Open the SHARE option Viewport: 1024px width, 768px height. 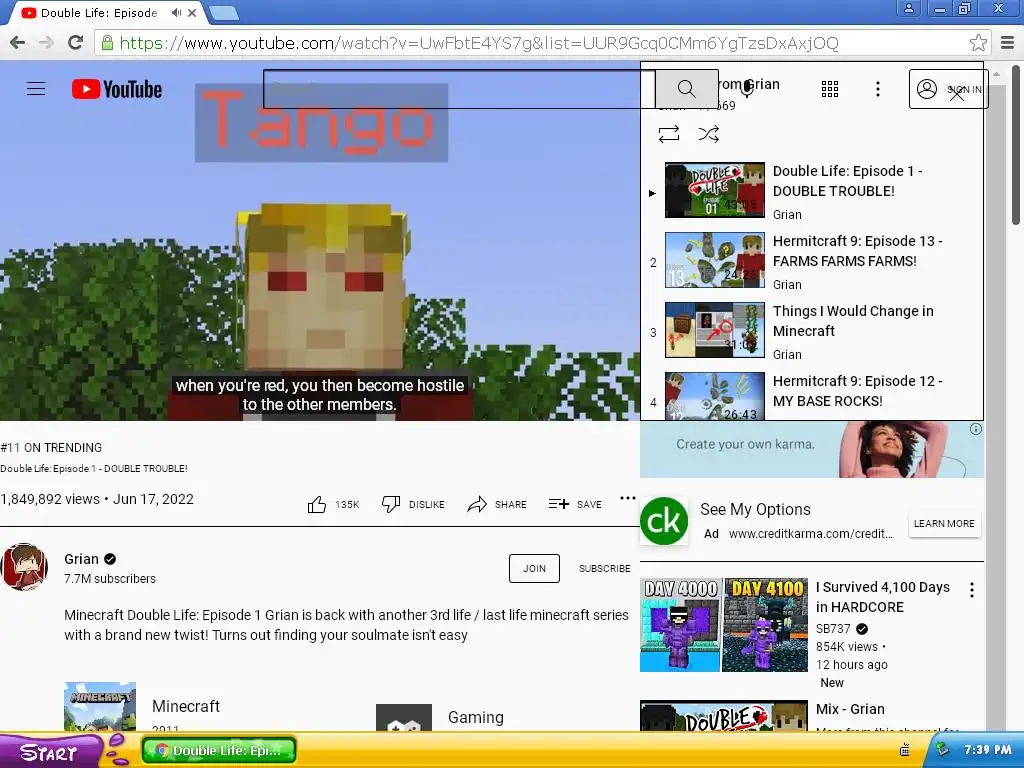(497, 504)
